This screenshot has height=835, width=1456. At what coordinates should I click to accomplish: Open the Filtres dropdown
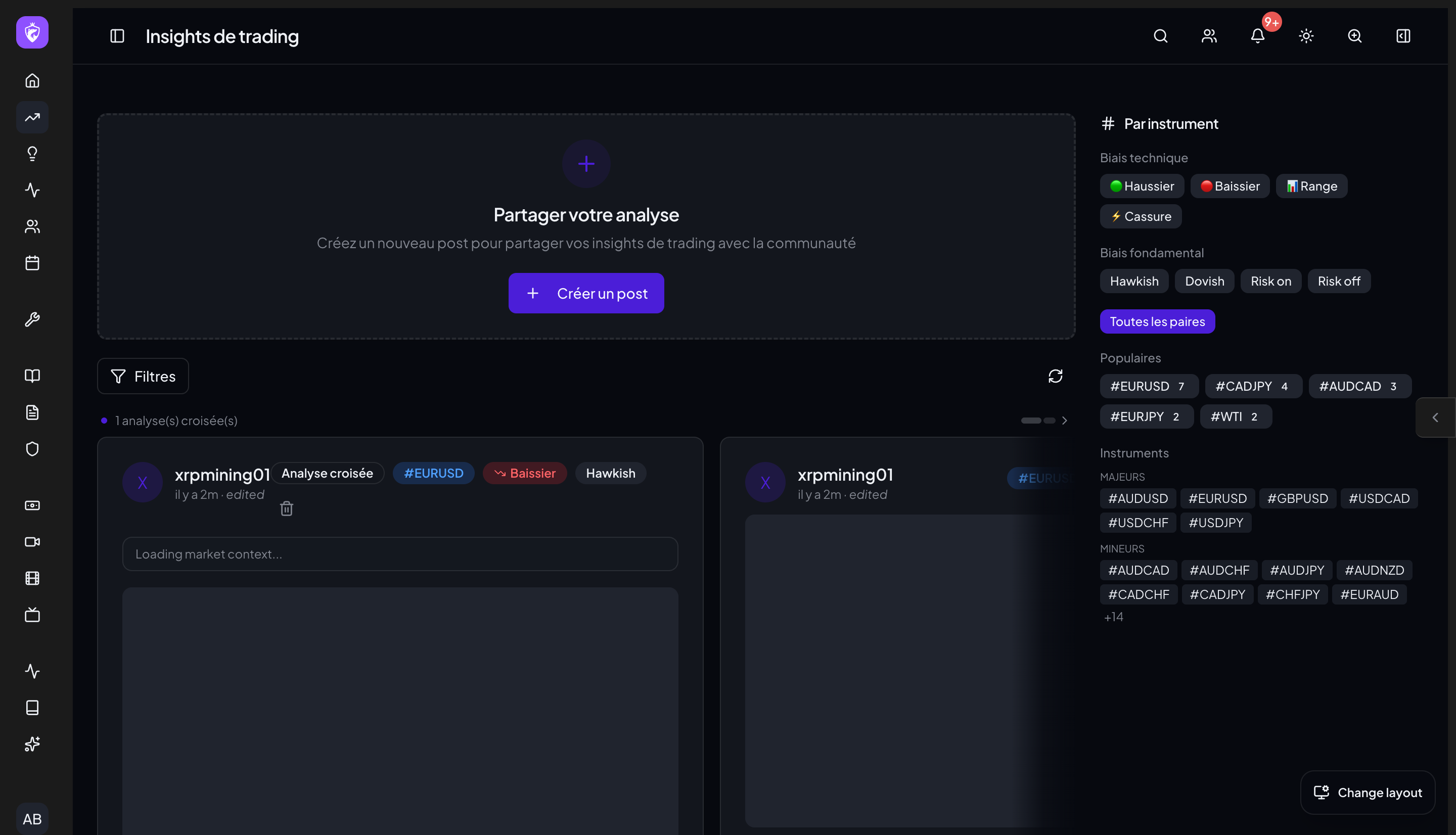pos(143,376)
